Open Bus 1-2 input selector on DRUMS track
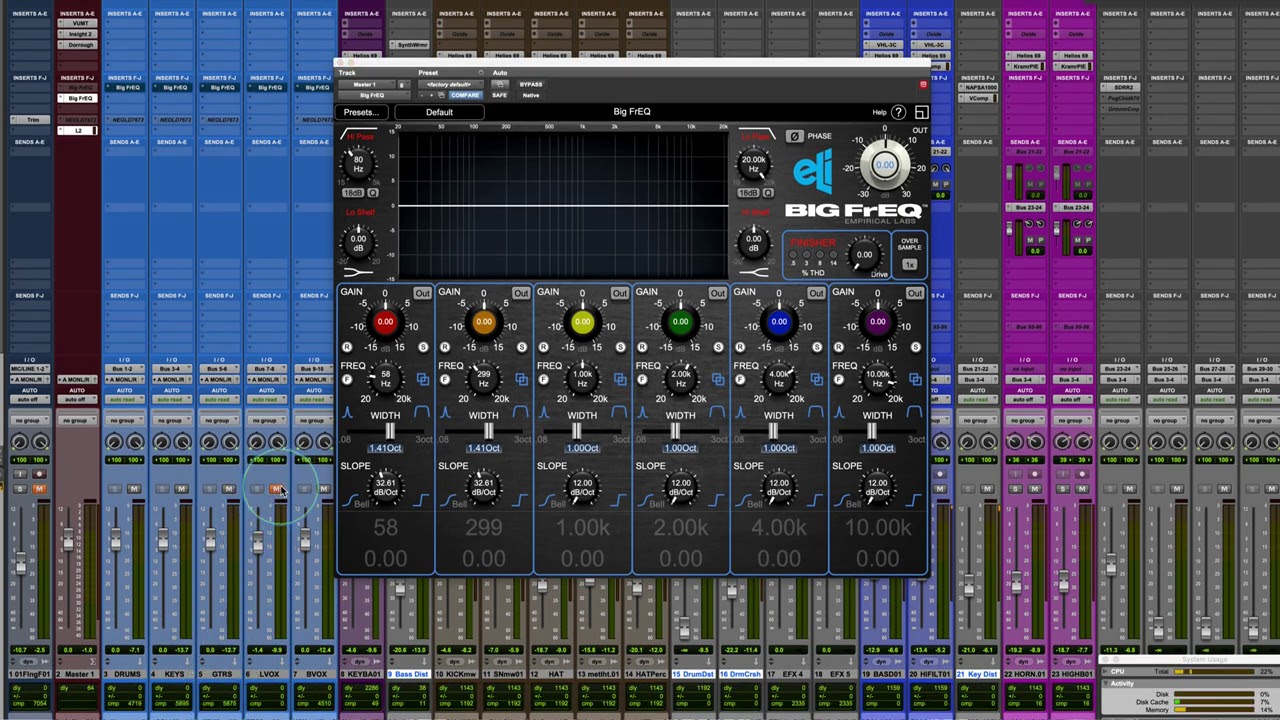The height and width of the screenshot is (720, 1280). tap(123, 369)
